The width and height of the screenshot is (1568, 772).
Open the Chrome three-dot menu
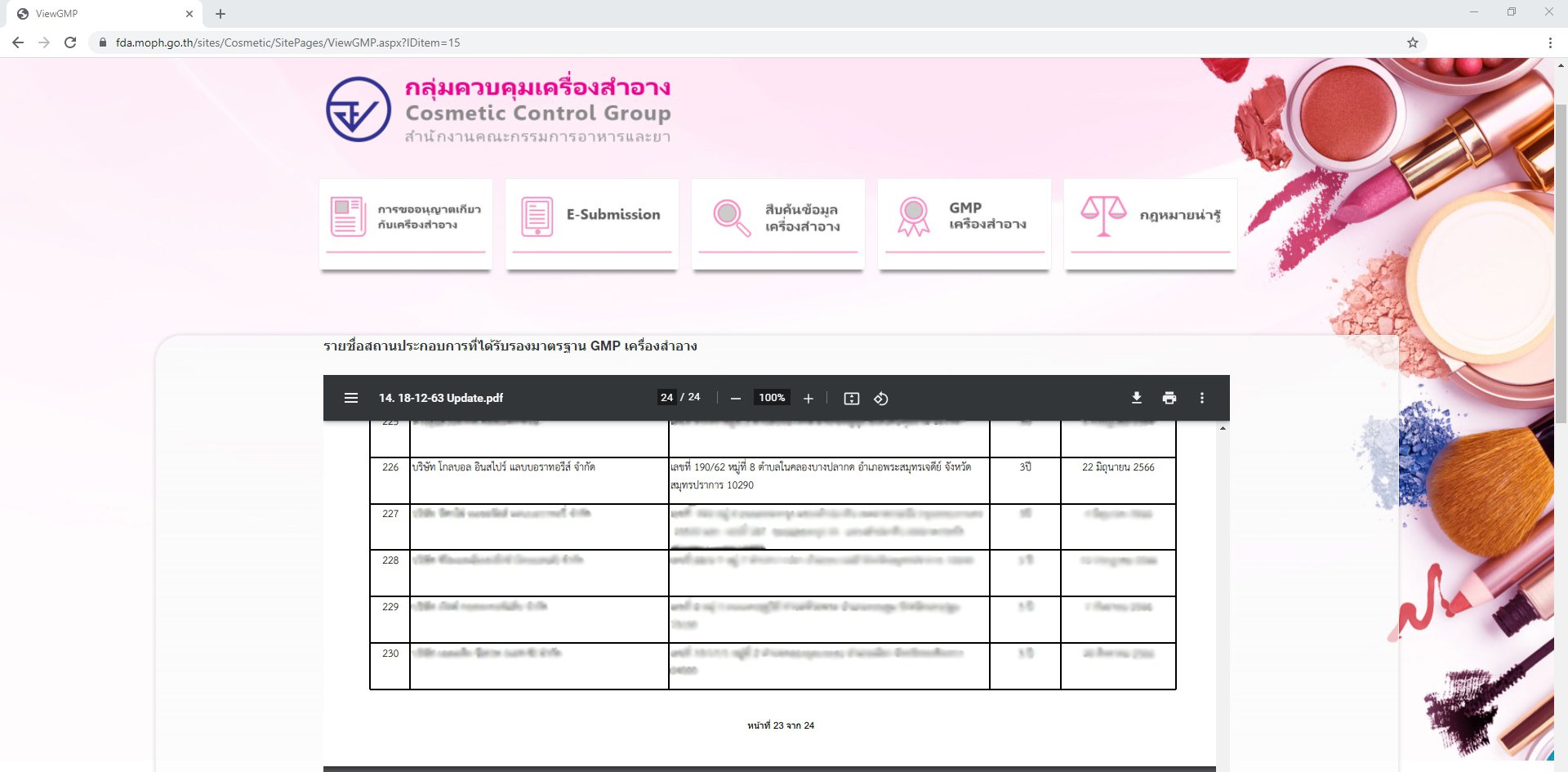point(1549,42)
